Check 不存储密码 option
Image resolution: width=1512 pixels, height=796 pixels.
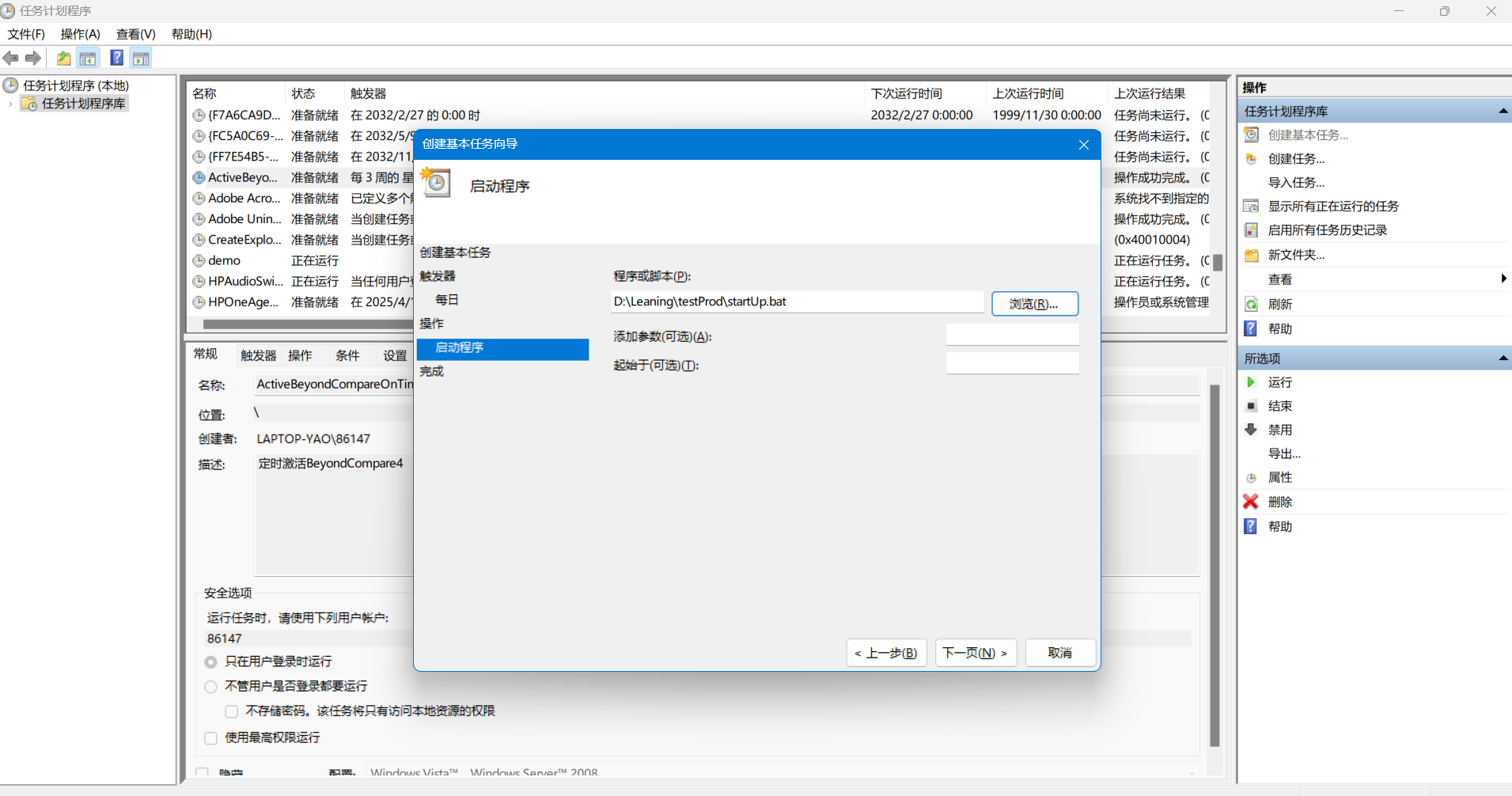[231, 711]
